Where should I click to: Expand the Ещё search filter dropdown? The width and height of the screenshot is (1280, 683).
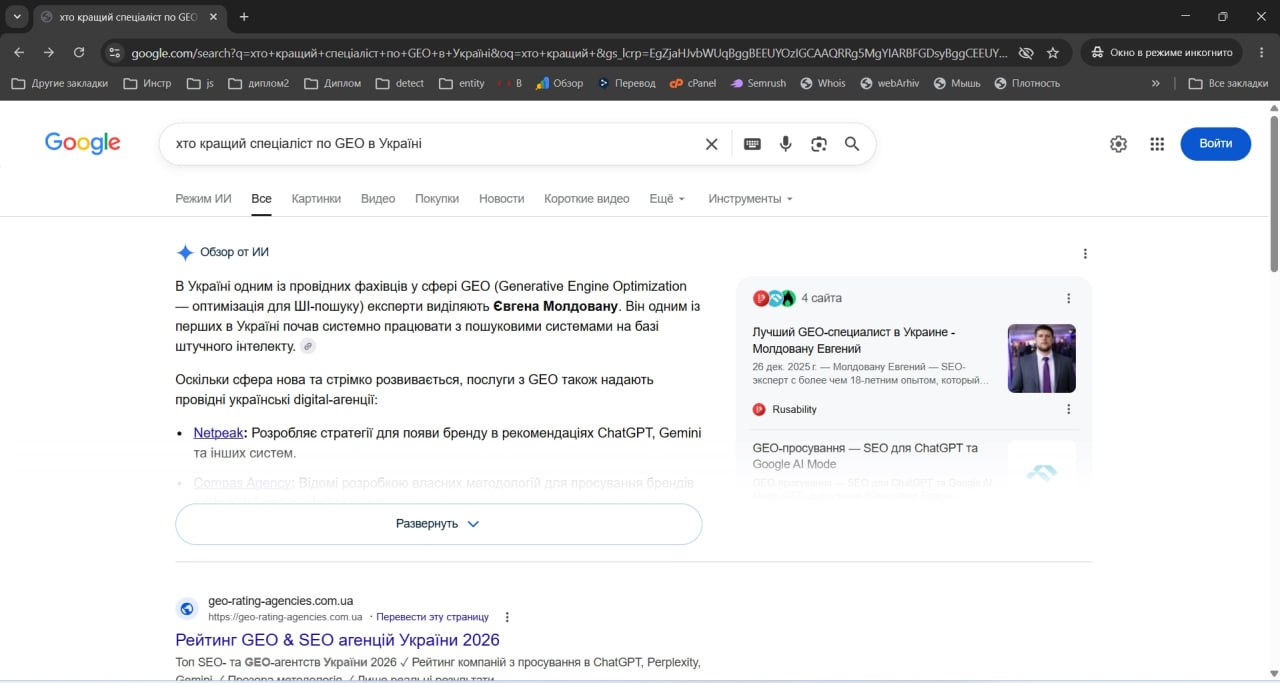(667, 199)
